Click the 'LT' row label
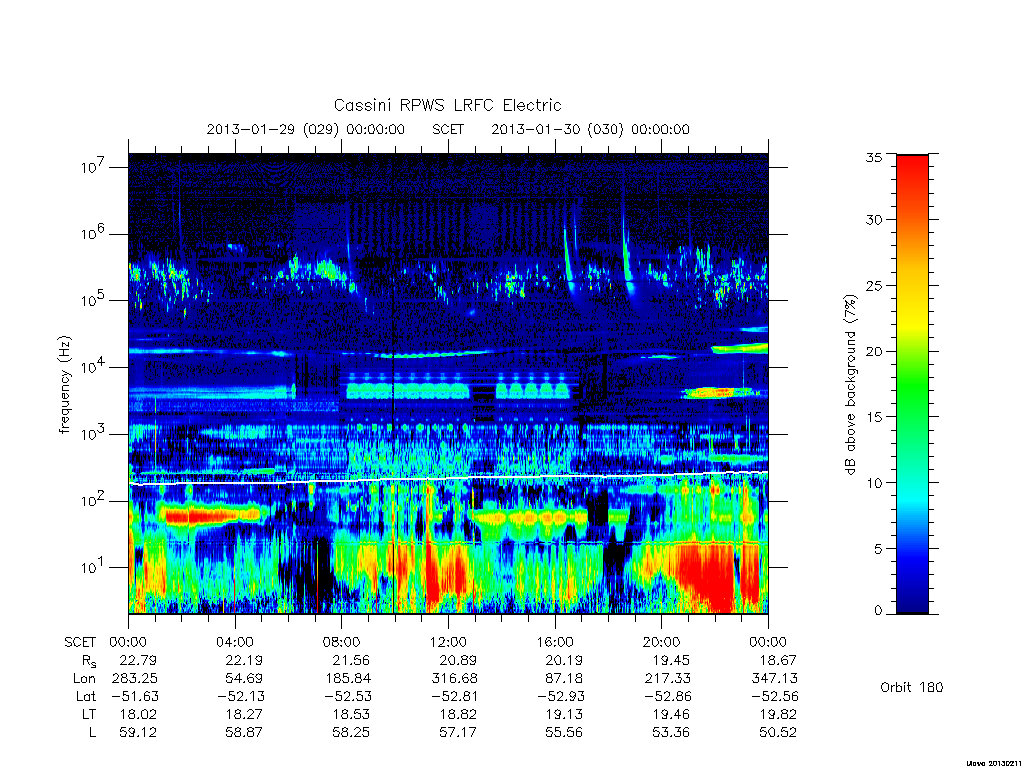 [89, 714]
